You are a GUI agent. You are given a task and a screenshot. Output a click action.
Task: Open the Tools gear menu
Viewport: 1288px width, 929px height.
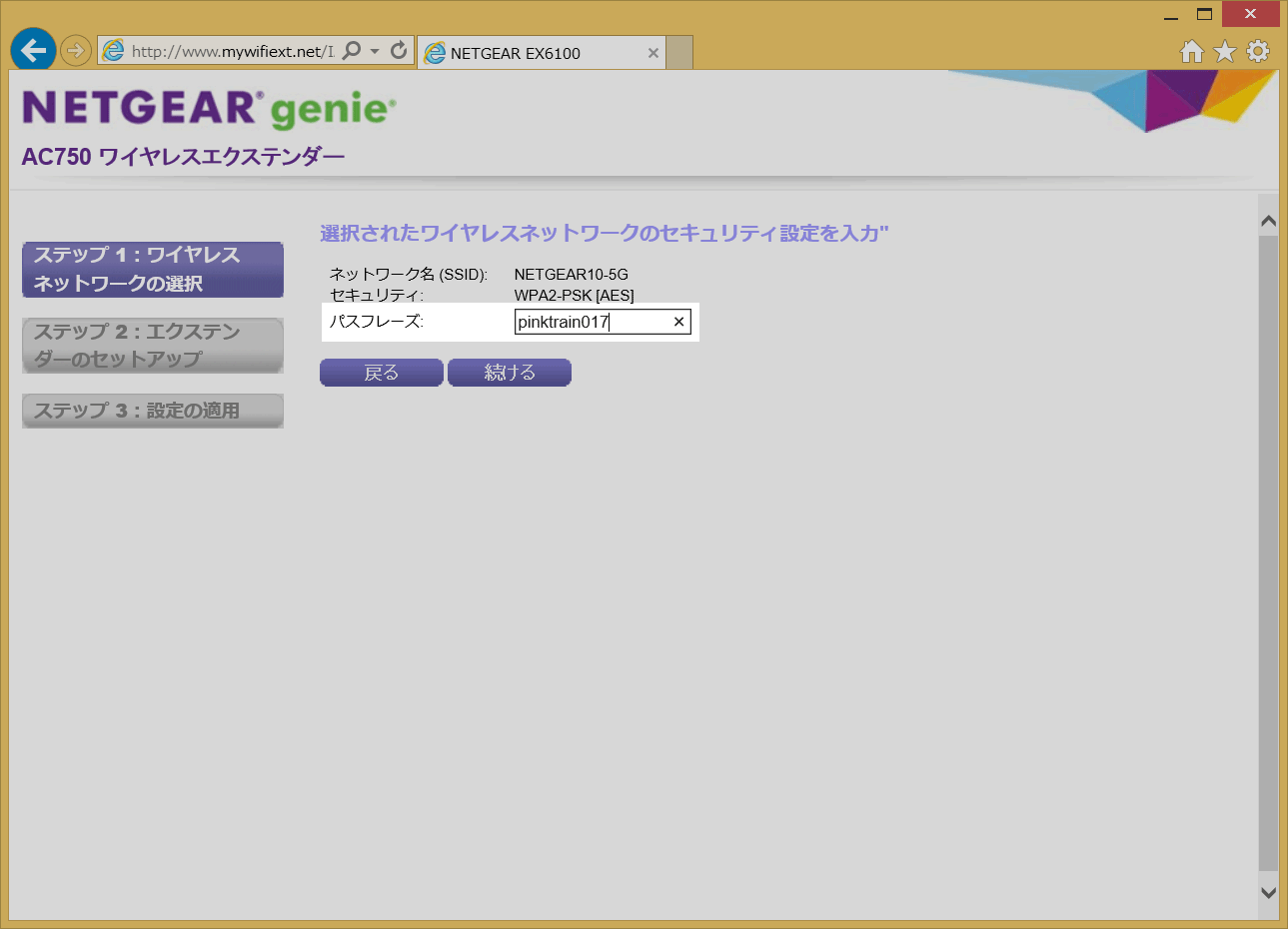[1258, 52]
